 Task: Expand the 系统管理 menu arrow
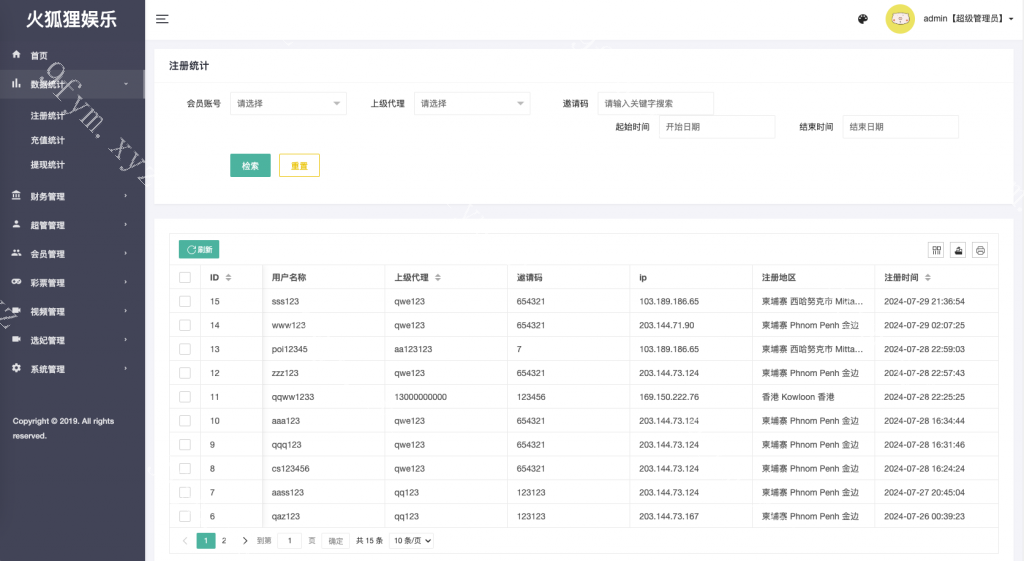(126, 368)
